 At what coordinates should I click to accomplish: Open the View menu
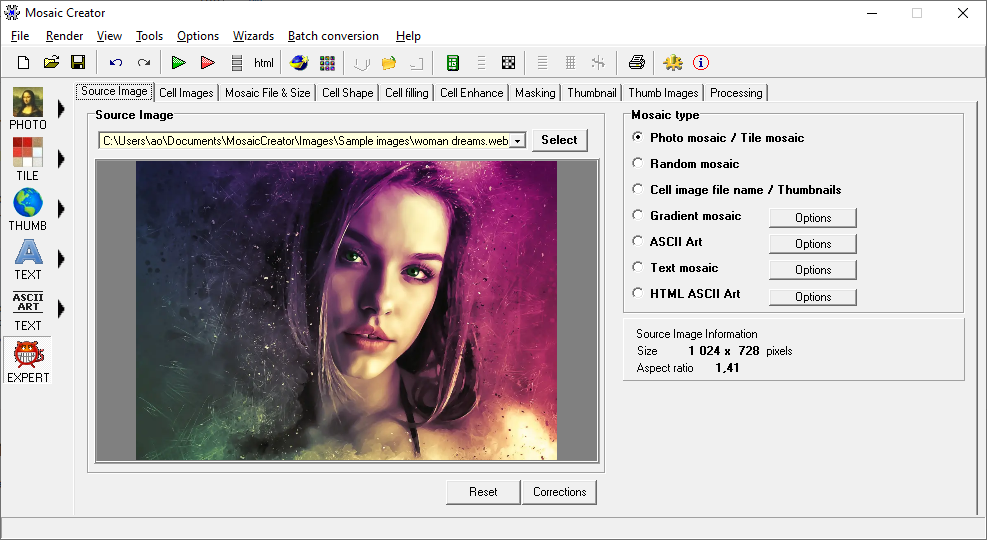109,36
